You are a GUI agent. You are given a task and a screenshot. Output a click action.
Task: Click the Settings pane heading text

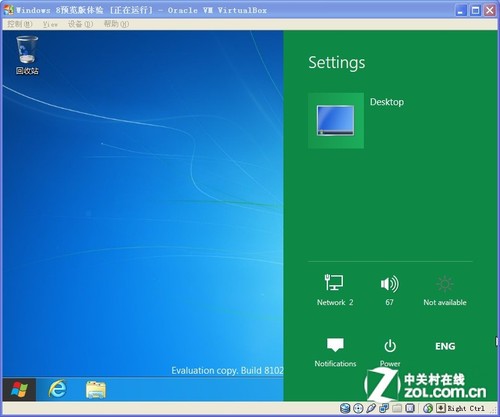pyautogui.click(x=337, y=63)
